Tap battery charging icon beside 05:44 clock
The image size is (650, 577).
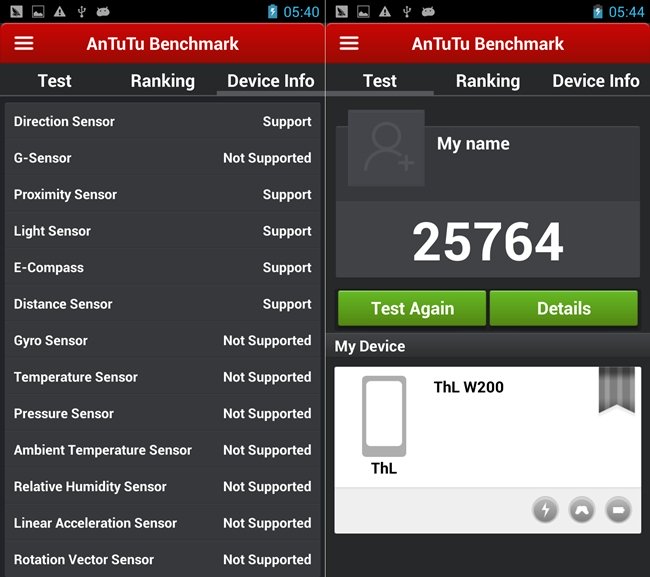pyautogui.click(x=598, y=12)
